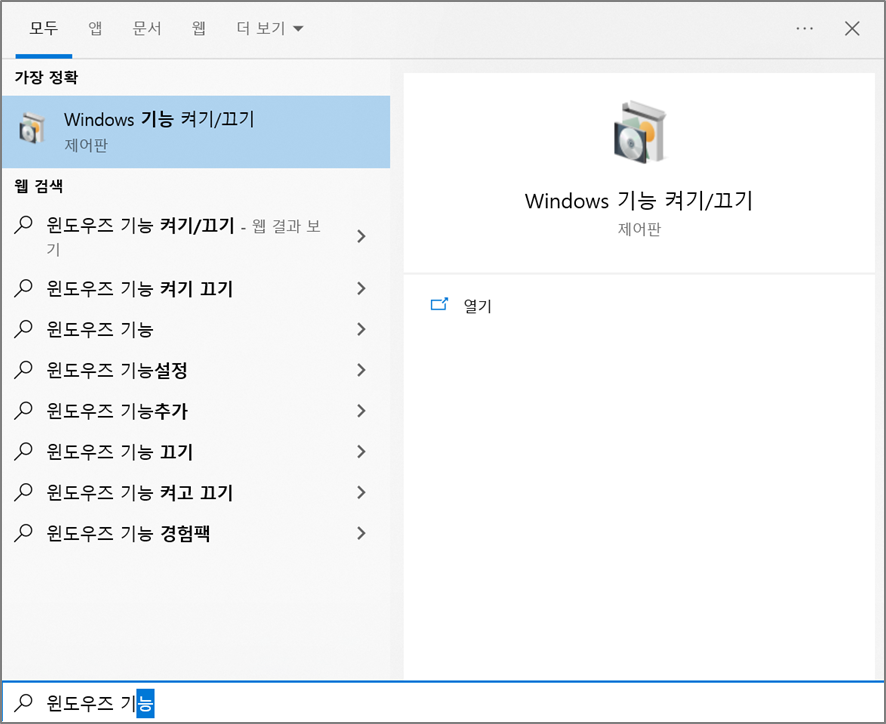Open the Windows 기능 켜기/끄기 best match result
The width and height of the screenshot is (886, 724).
196,132
